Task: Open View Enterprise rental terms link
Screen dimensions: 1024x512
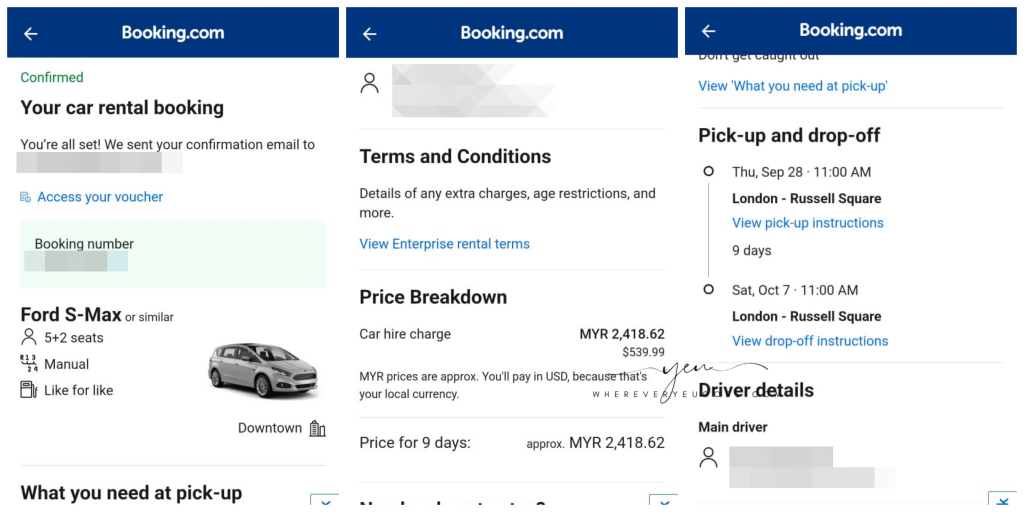Action: (x=444, y=244)
